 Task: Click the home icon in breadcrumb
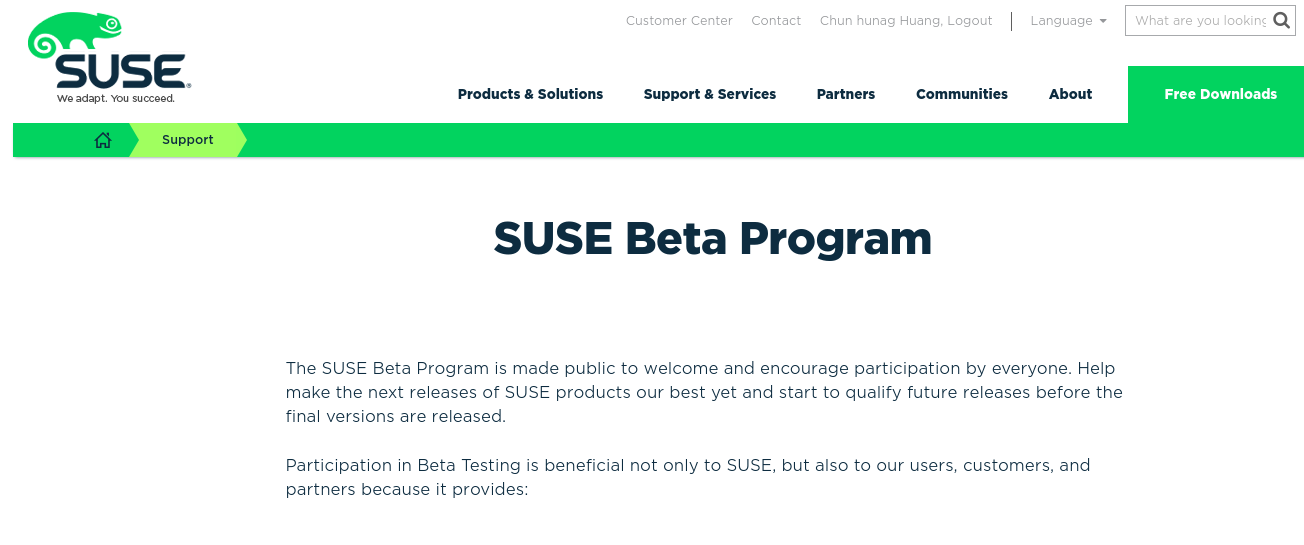click(x=103, y=140)
